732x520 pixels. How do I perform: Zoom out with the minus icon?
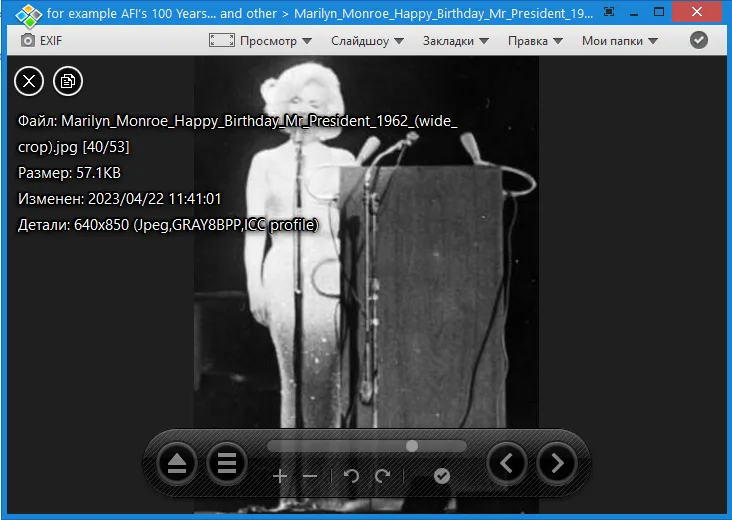[x=310, y=476]
